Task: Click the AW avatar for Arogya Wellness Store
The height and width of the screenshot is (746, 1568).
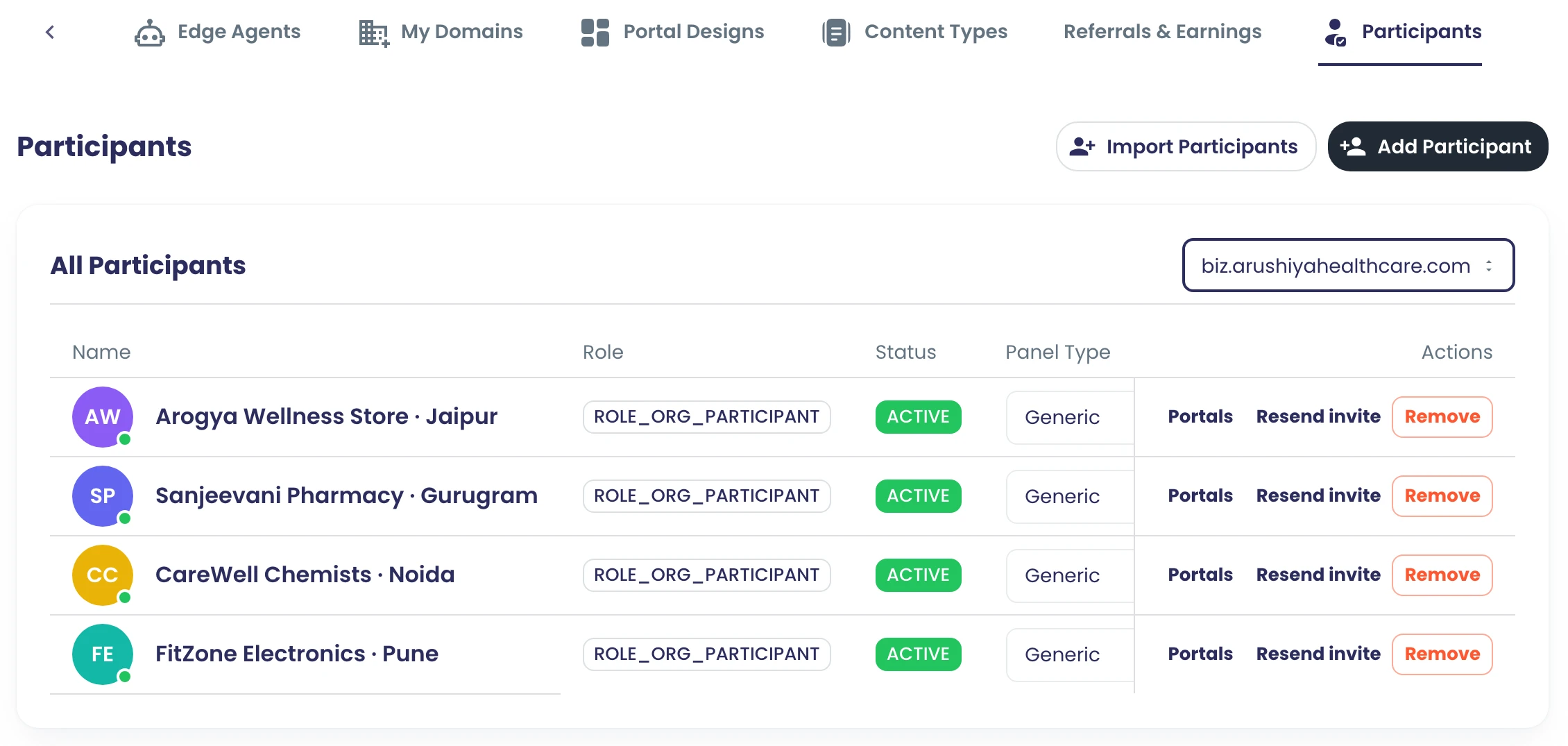Action: [x=103, y=416]
